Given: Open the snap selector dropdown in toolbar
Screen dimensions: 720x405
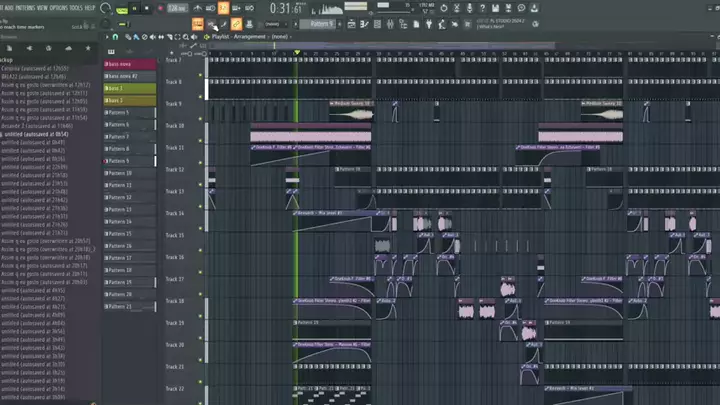Looking at the screenshot, I should pyautogui.click(x=270, y=22).
